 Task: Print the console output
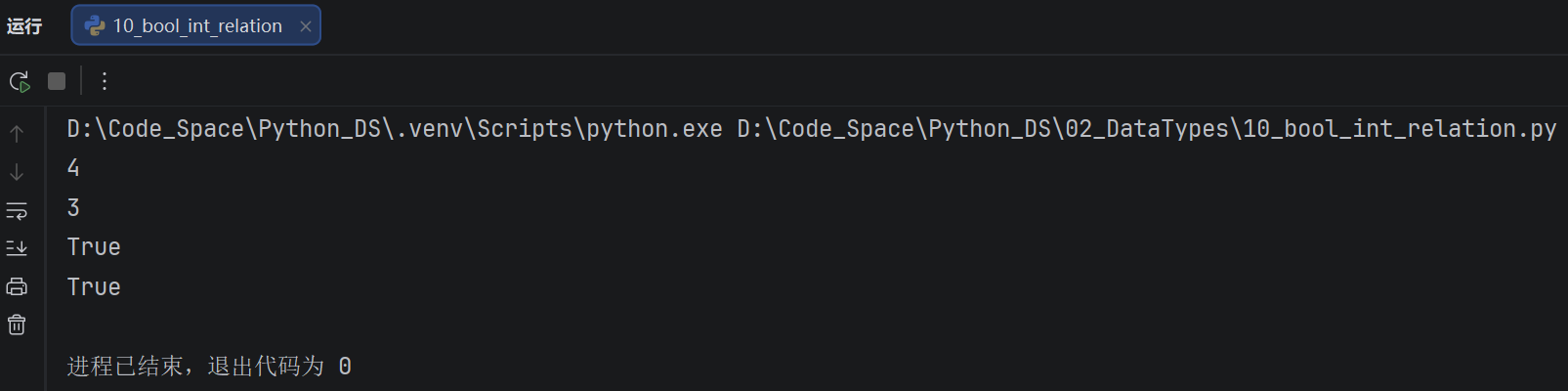pos(17,286)
